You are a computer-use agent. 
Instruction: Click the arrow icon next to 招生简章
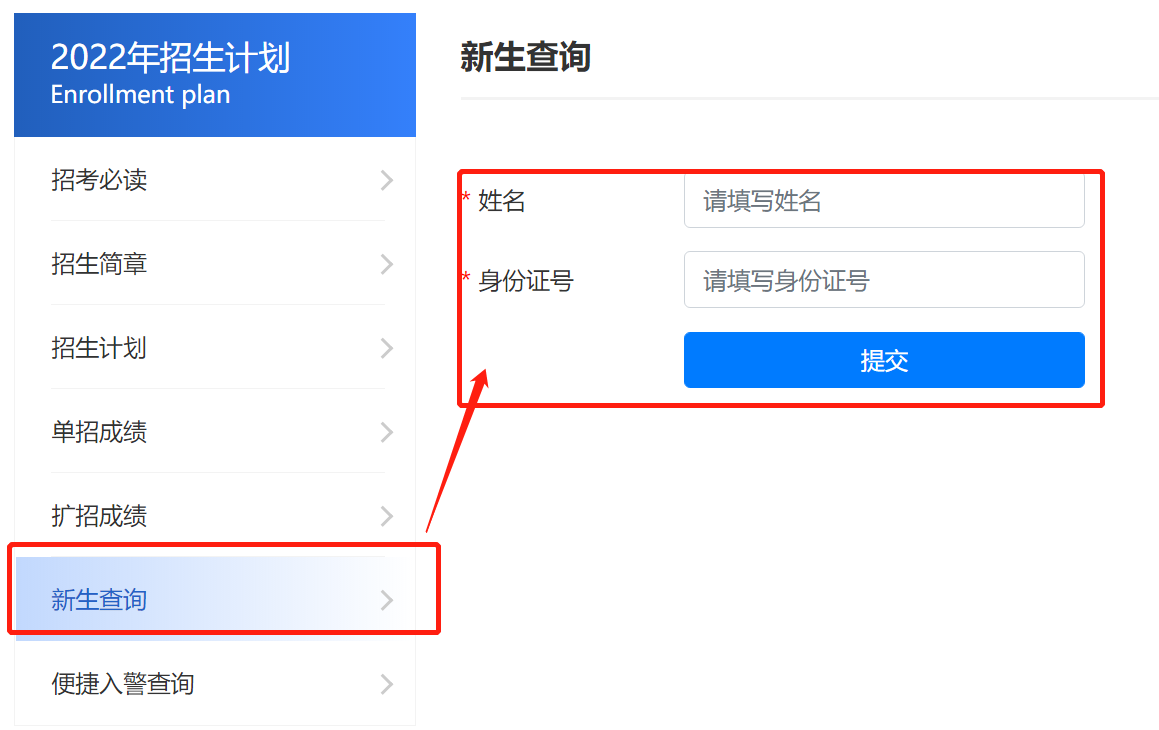387,264
